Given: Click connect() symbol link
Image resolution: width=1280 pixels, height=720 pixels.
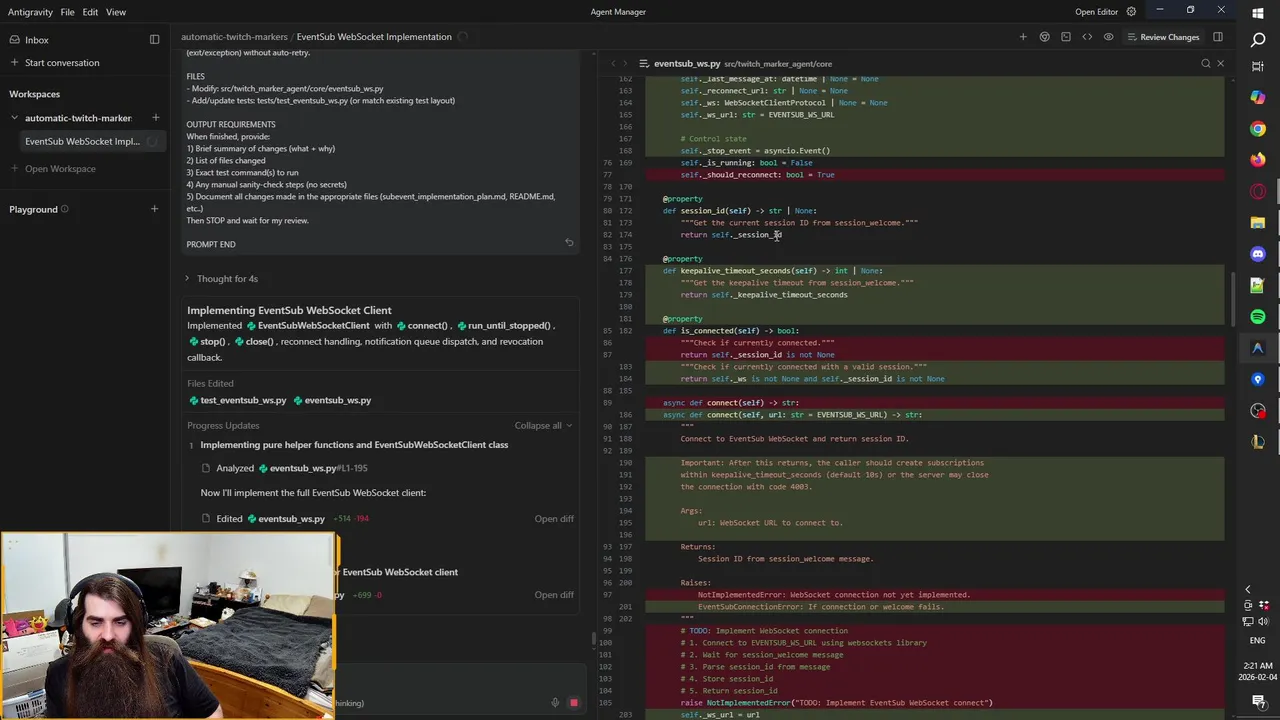Looking at the screenshot, I should point(422,326).
